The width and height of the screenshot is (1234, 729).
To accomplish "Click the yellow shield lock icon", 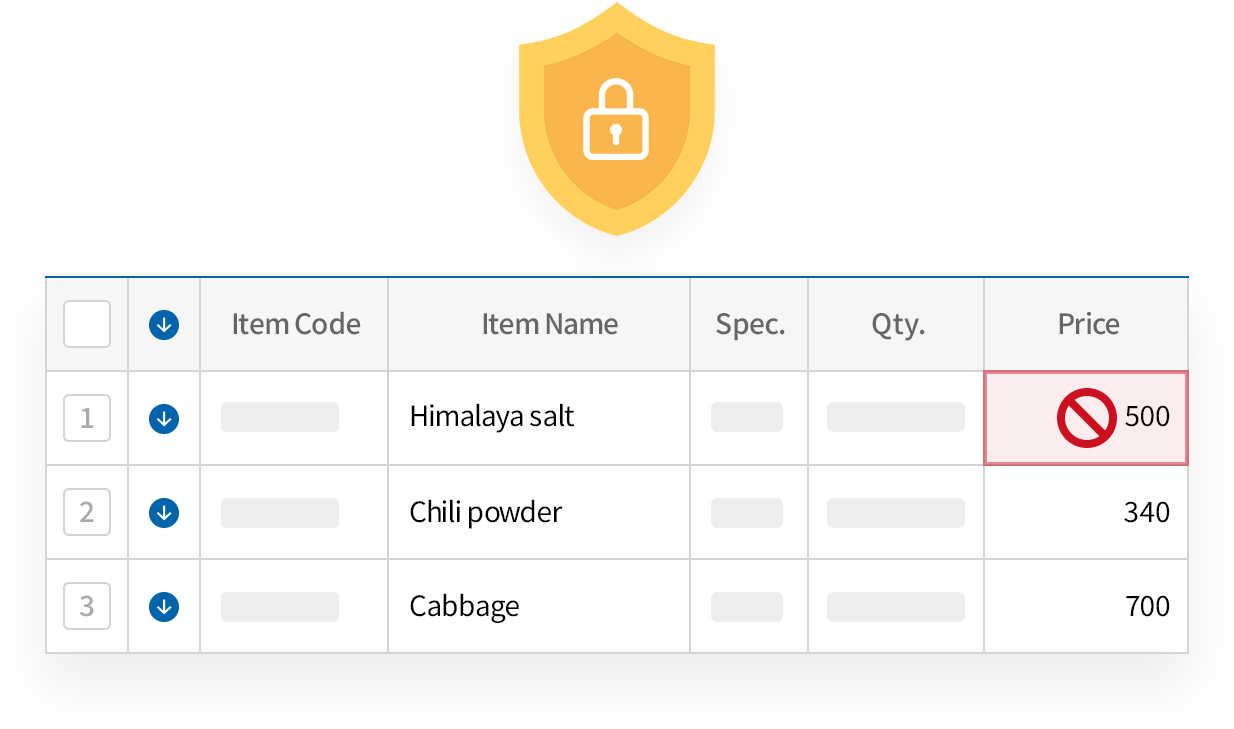I will pos(616,120).
